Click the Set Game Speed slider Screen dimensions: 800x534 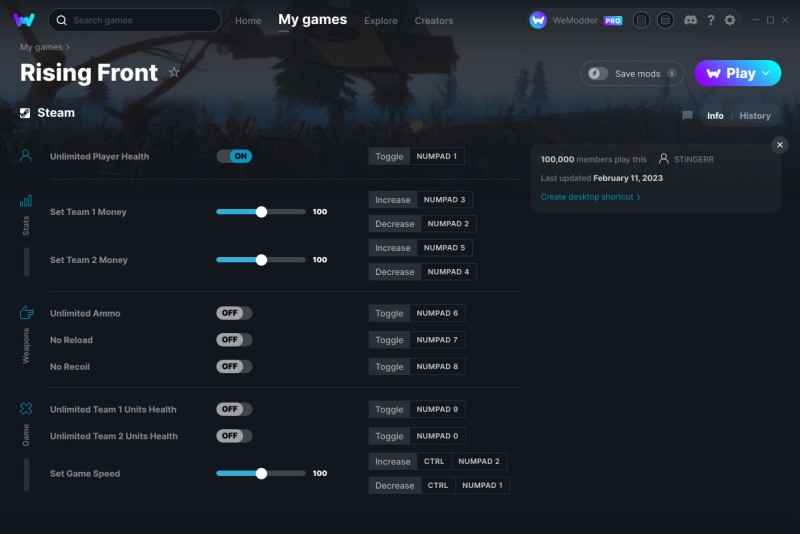tap(261, 473)
